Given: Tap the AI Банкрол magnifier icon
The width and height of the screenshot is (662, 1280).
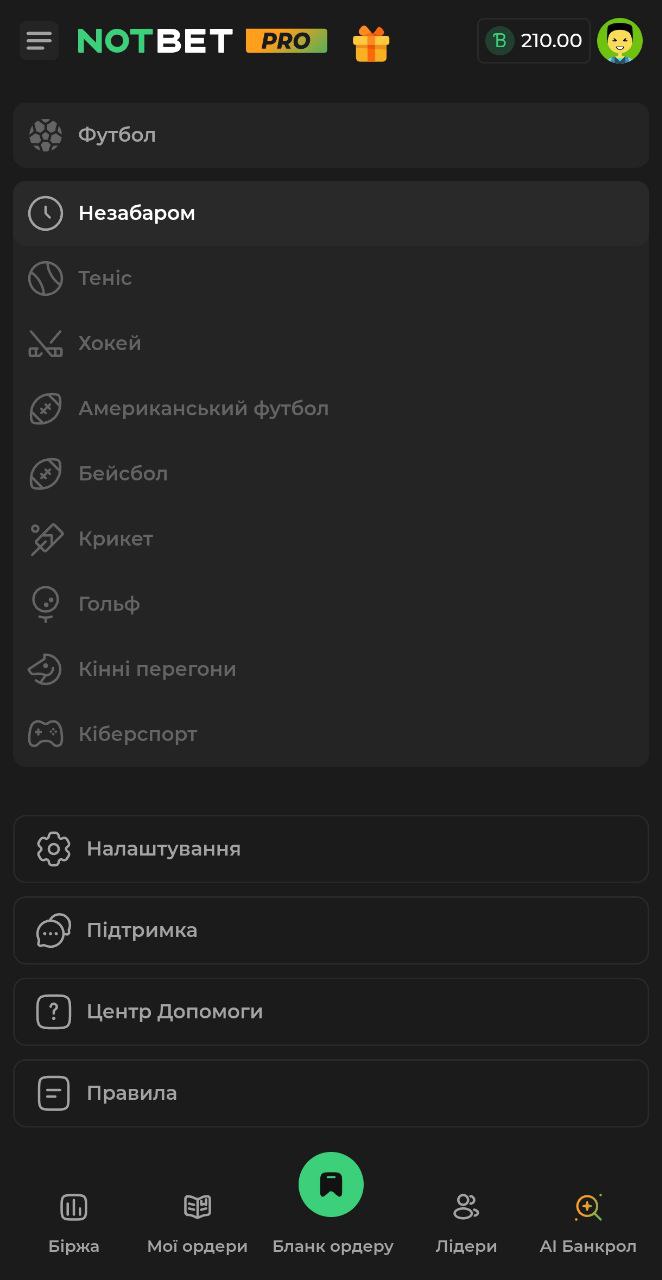Looking at the screenshot, I should [588, 1207].
